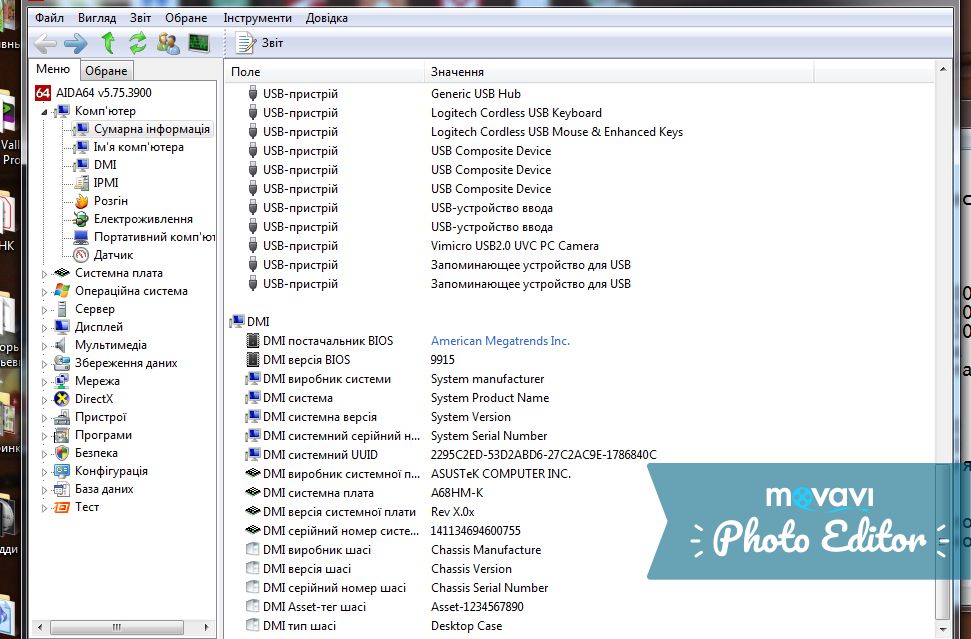Select DMI item icon in tree
The width and height of the screenshot is (971, 639).
click(81, 165)
